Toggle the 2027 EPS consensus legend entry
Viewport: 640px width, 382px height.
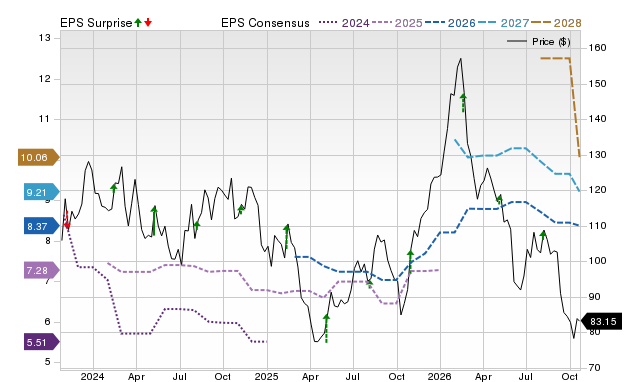[x=503, y=23]
